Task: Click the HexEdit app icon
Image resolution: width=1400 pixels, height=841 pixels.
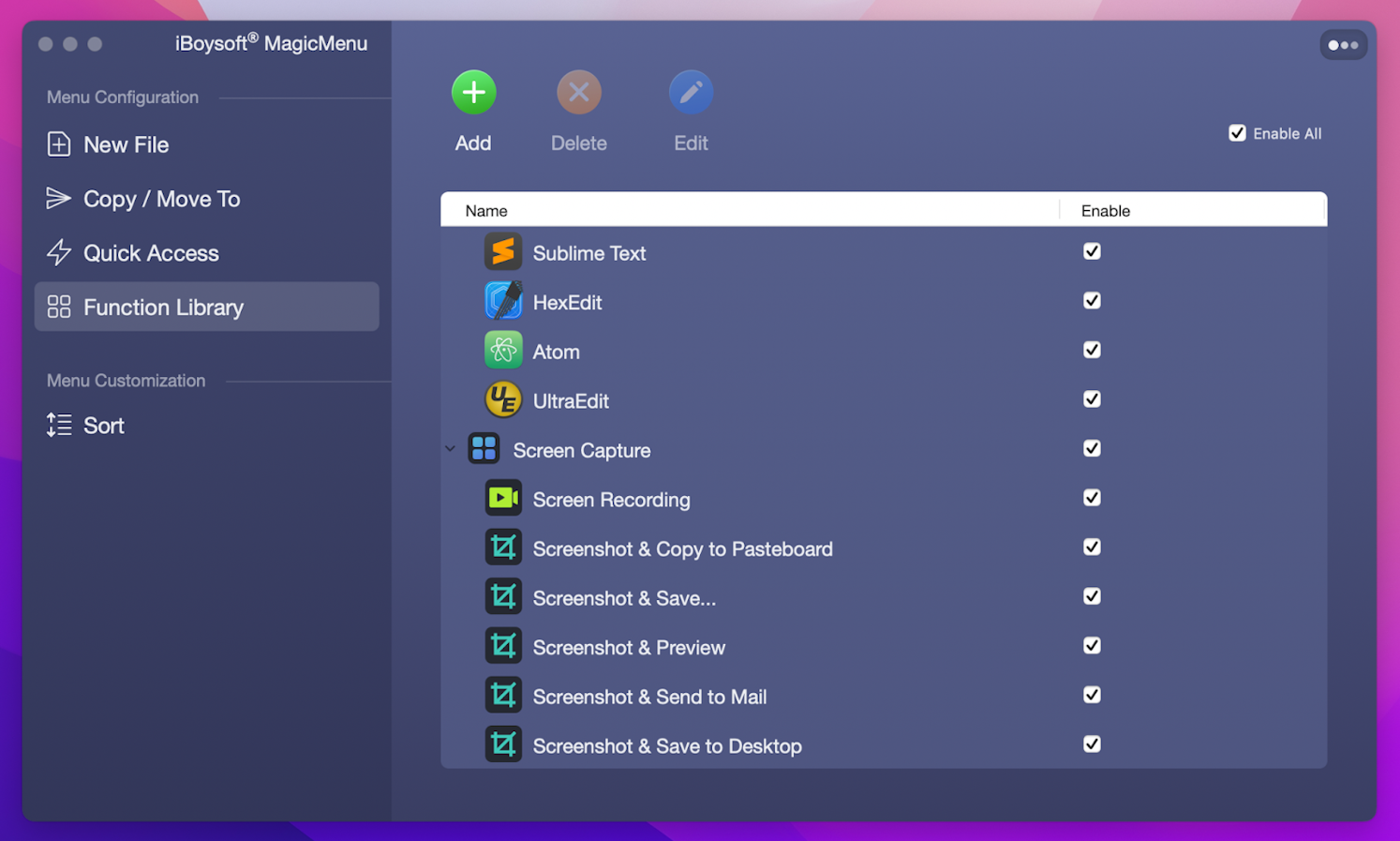Action: tap(503, 301)
